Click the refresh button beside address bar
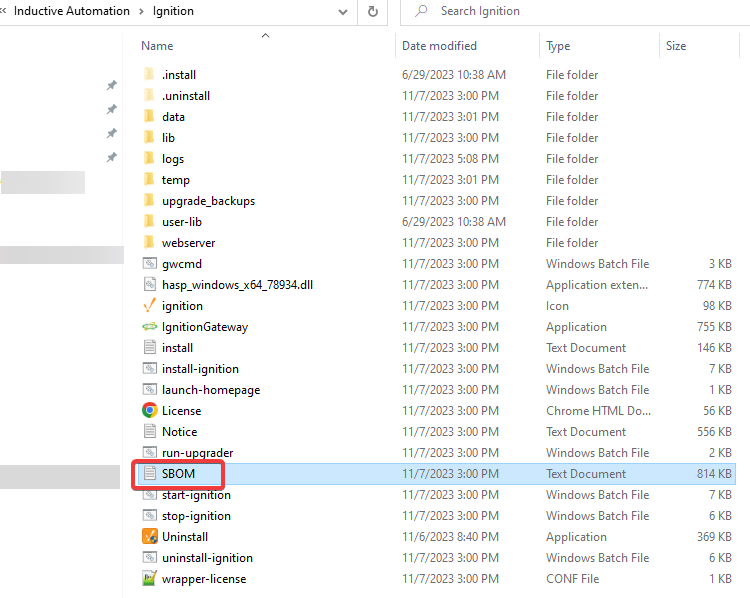 (x=373, y=11)
